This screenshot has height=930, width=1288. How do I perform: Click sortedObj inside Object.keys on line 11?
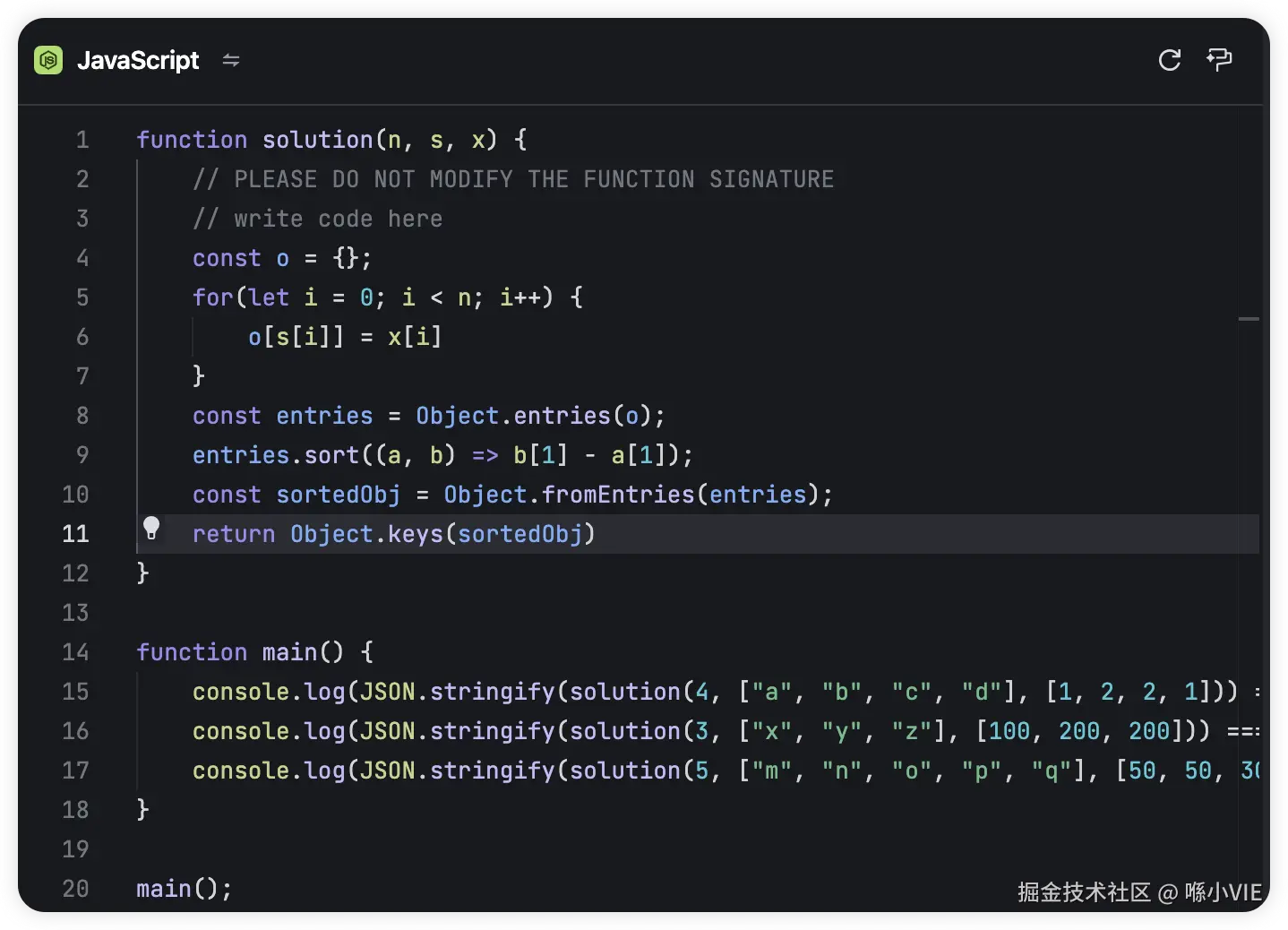point(519,534)
